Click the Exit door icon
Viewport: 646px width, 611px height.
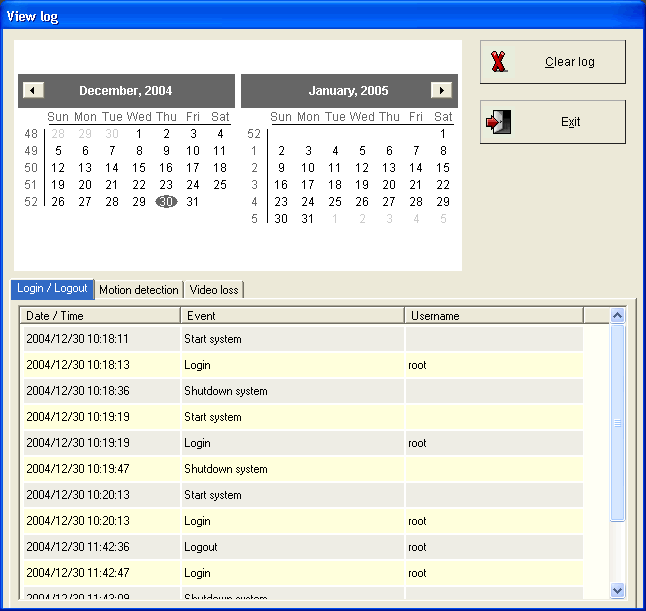point(499,122)
